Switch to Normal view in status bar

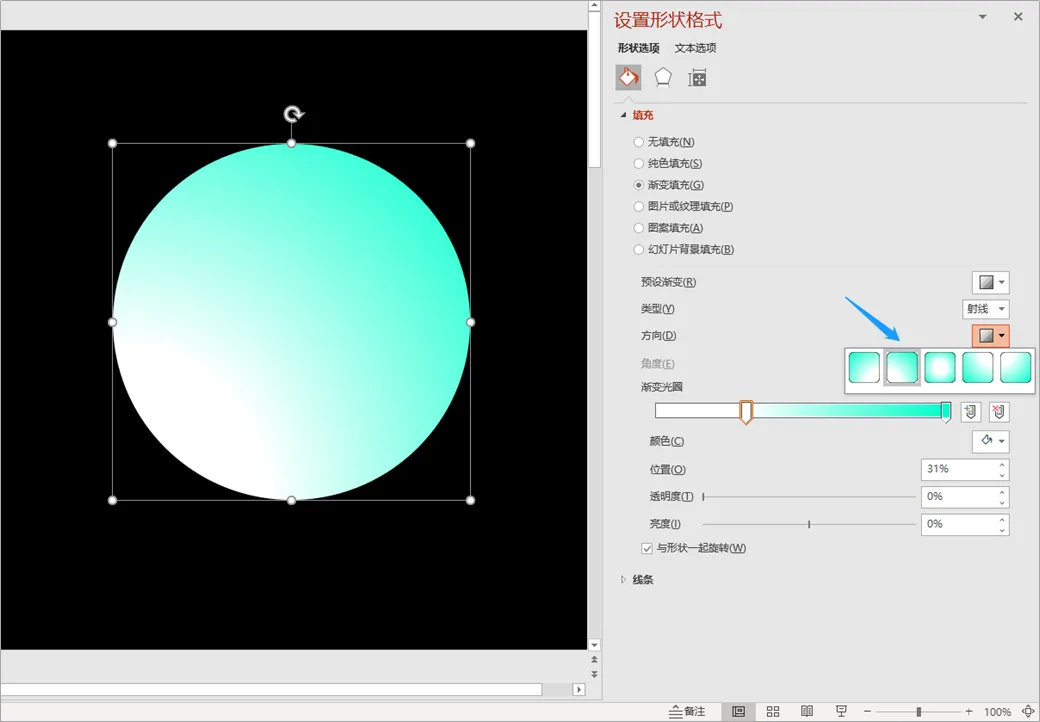tap(738, 711)
